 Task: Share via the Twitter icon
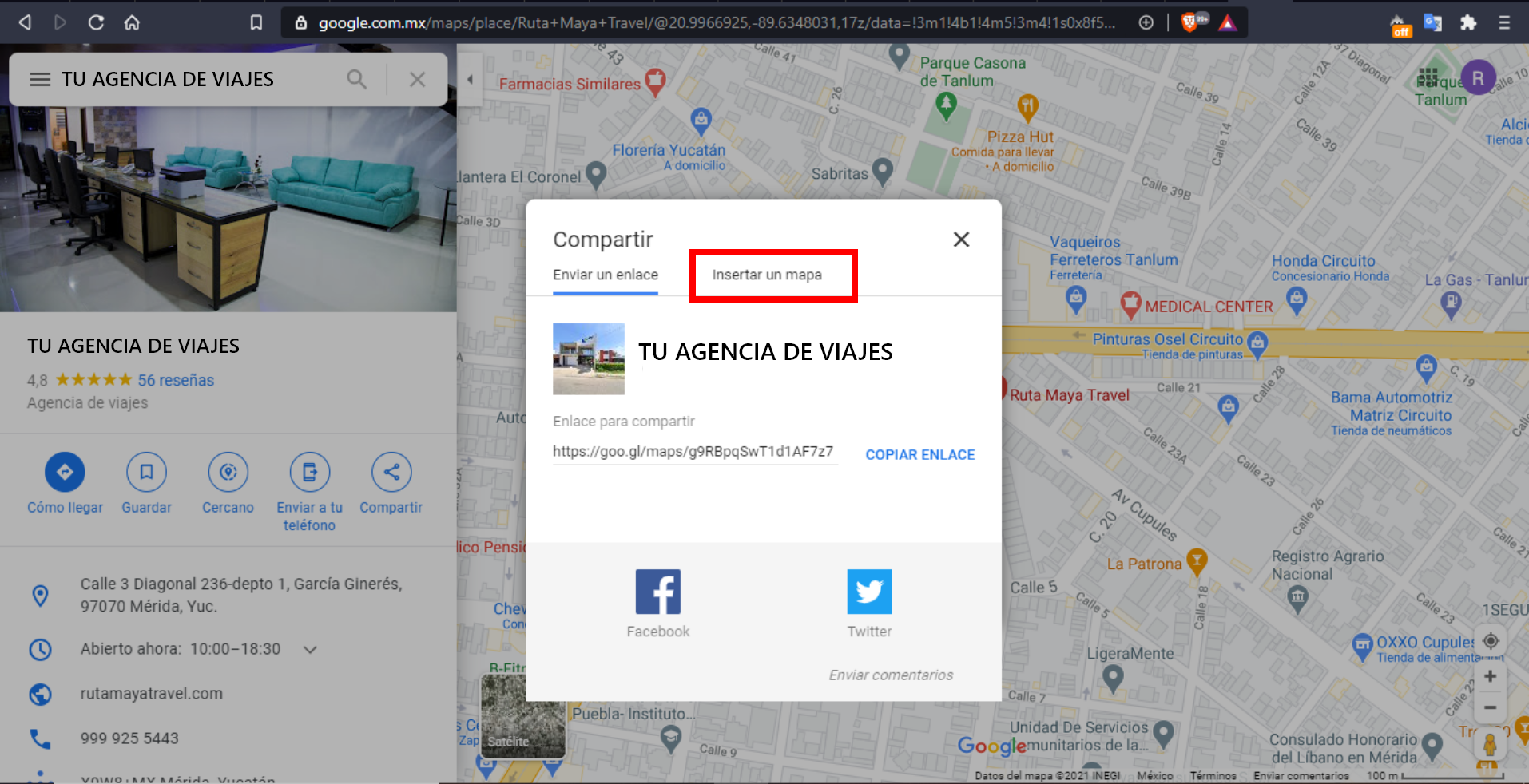click(869, 592)
